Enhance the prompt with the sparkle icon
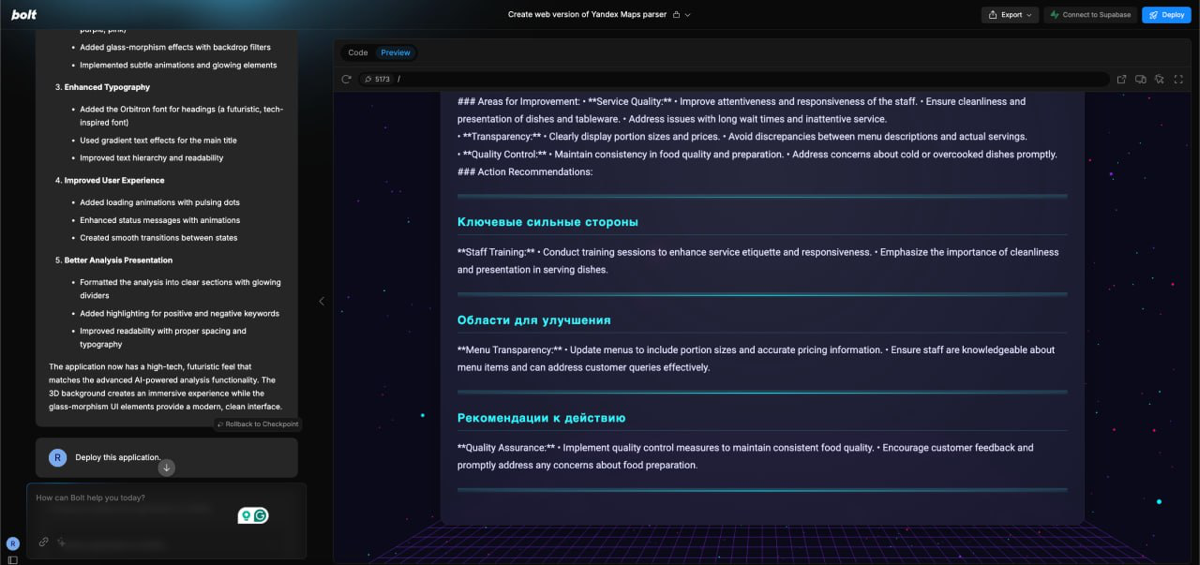The image size is (1200, 565). [x=61, y=542]
